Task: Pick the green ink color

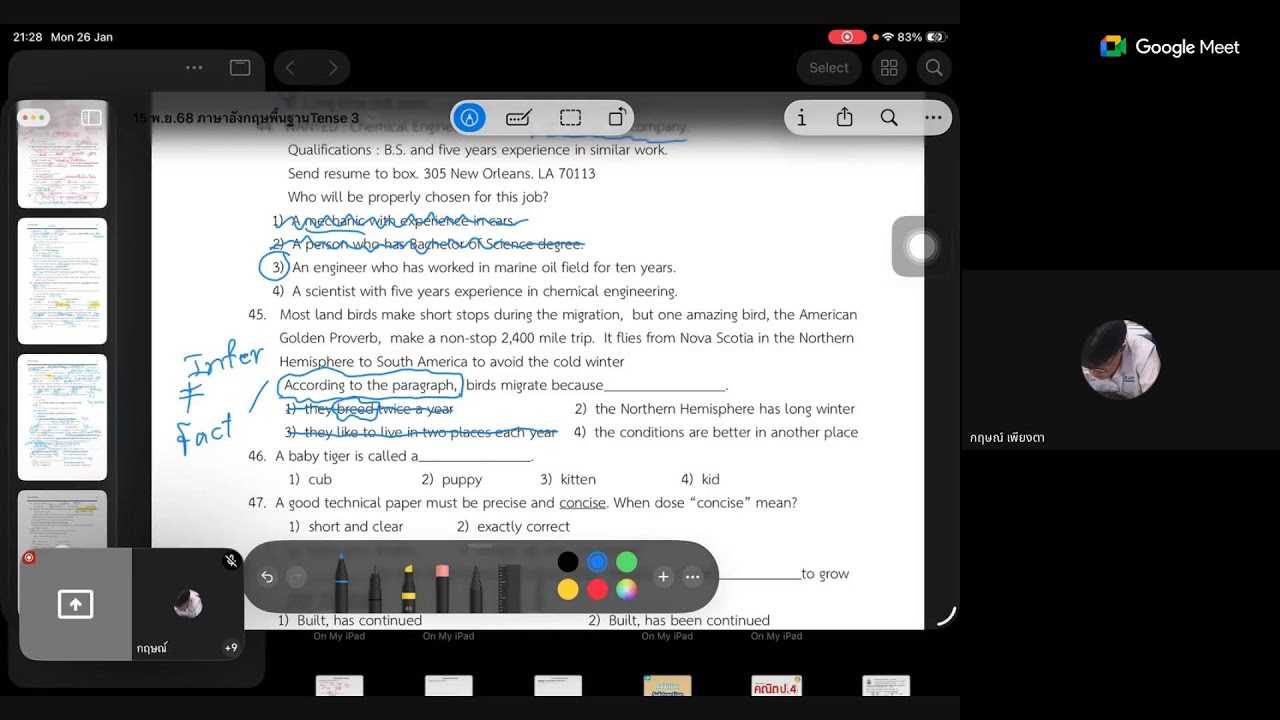Action: [626, 562]
